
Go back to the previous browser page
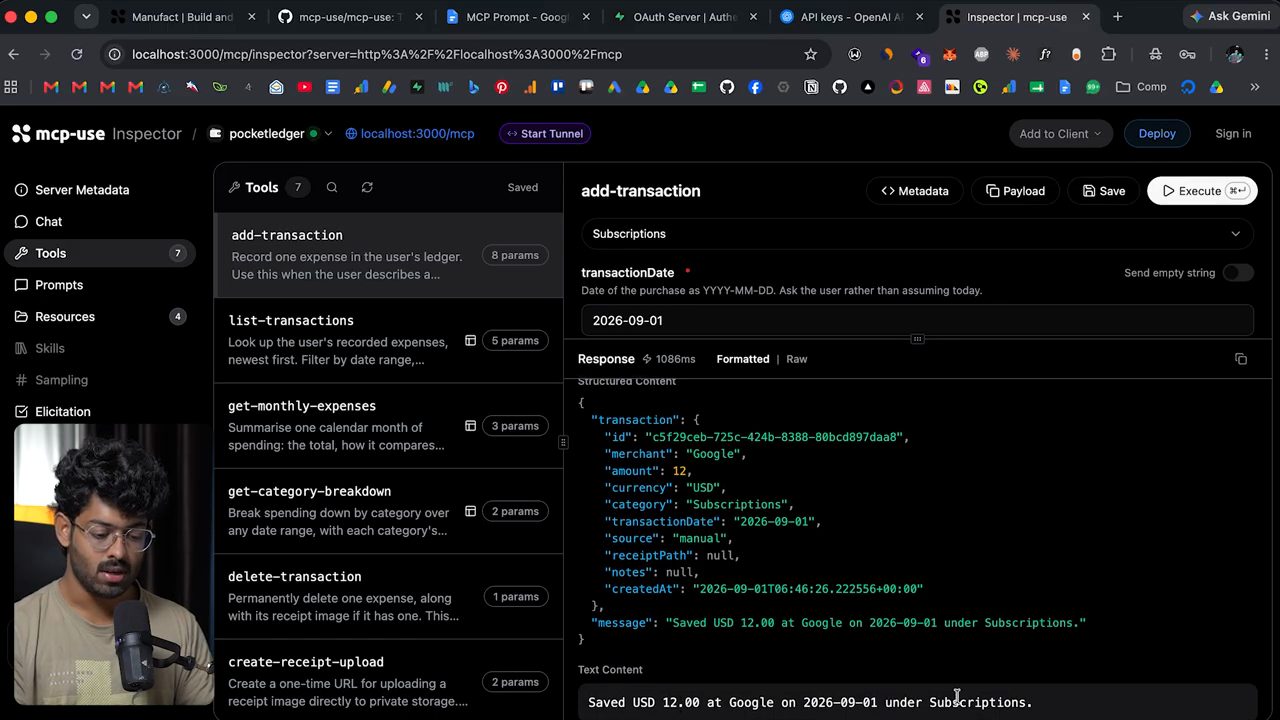pyautogui.click(x=13, y=54)
